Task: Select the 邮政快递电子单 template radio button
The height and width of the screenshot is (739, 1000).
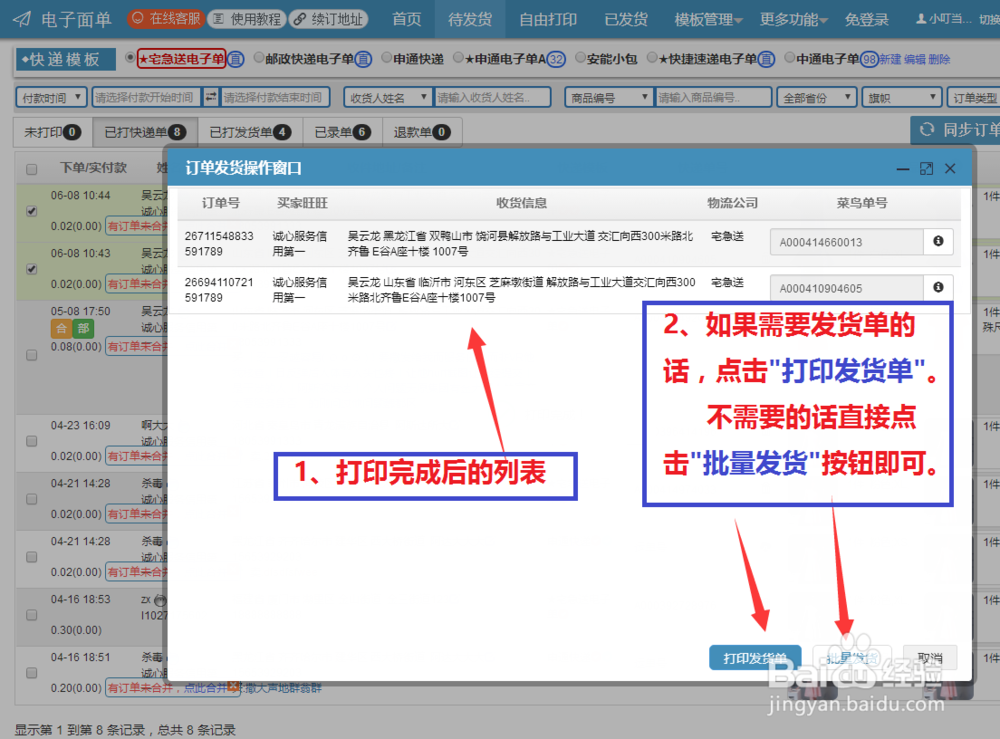Action: tap(260, 58)
